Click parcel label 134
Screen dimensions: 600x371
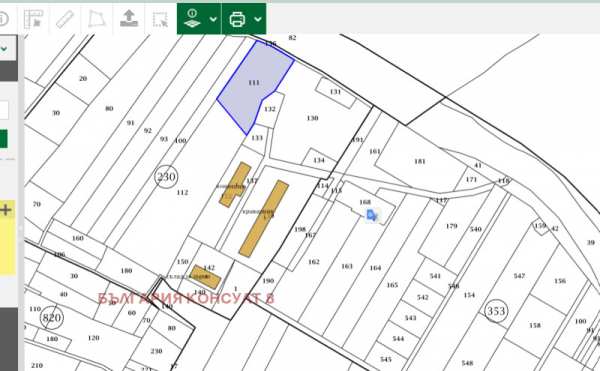coord(319,160)
